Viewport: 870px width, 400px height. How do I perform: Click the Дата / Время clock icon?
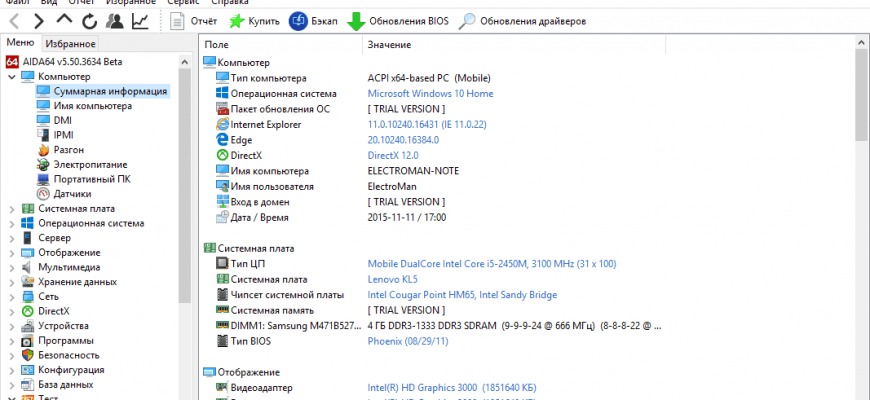[x=222, y=217]
